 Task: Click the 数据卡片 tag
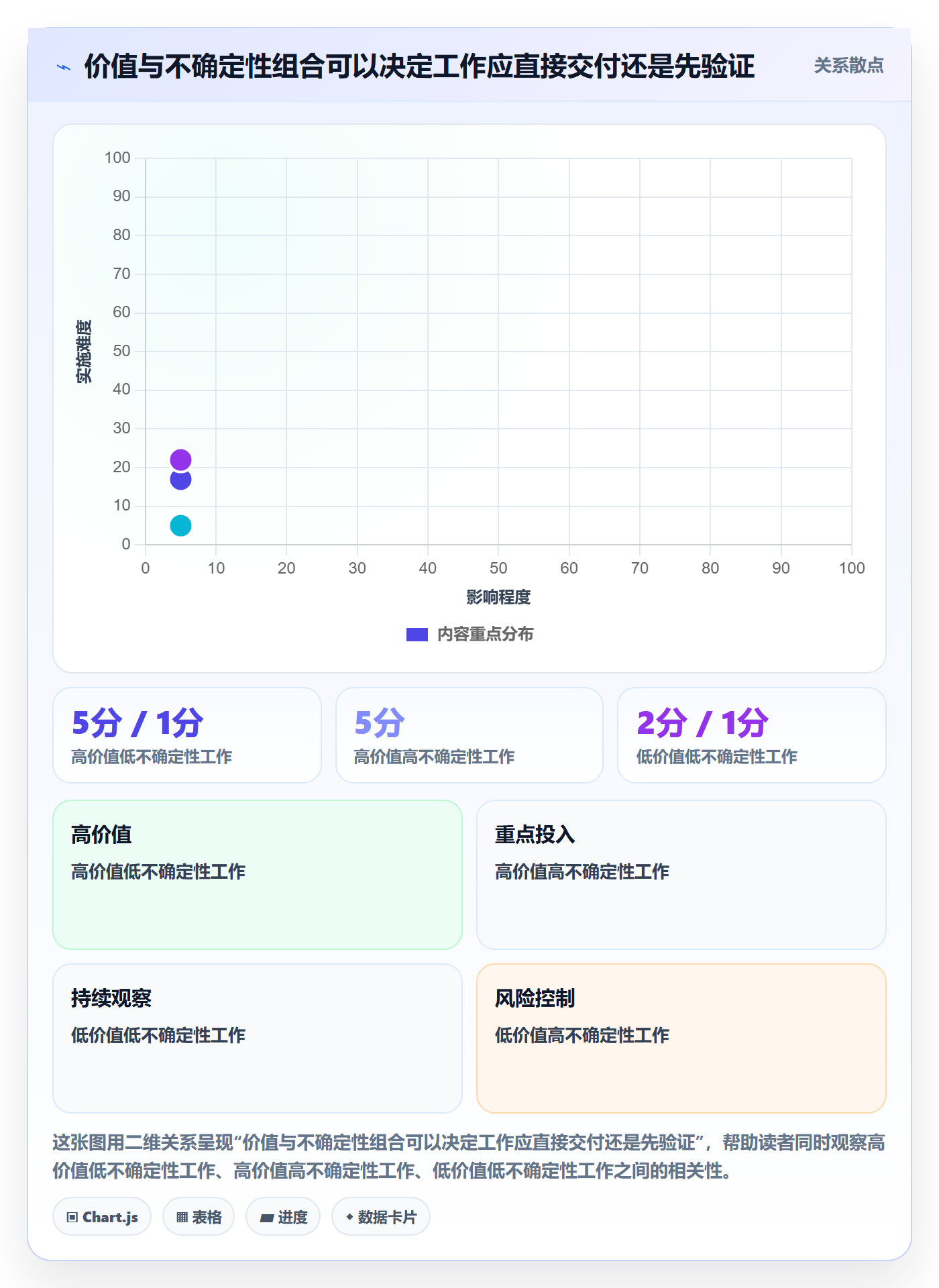click(381, 1217)
